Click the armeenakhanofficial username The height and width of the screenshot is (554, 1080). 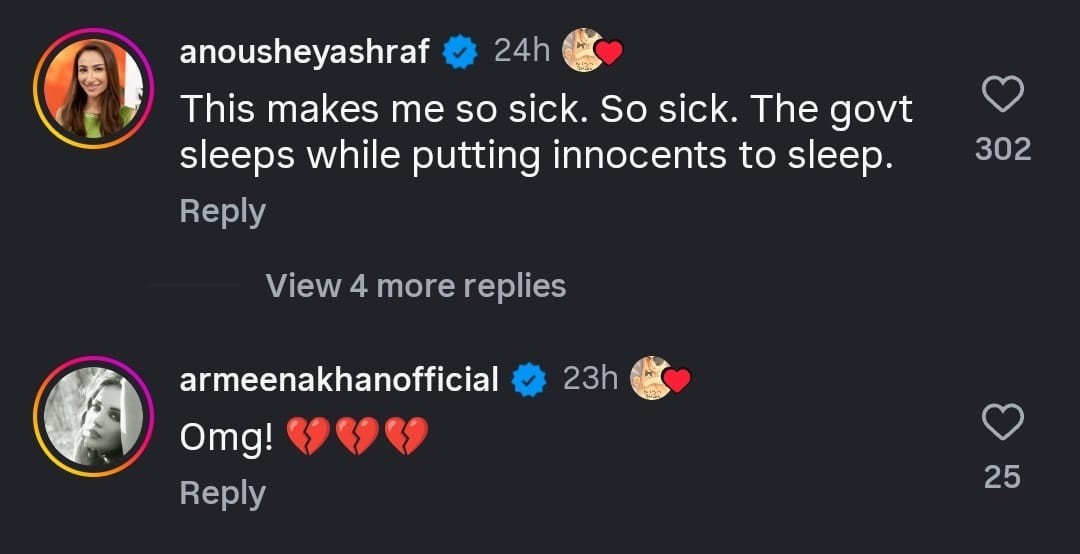coord(339,380)
